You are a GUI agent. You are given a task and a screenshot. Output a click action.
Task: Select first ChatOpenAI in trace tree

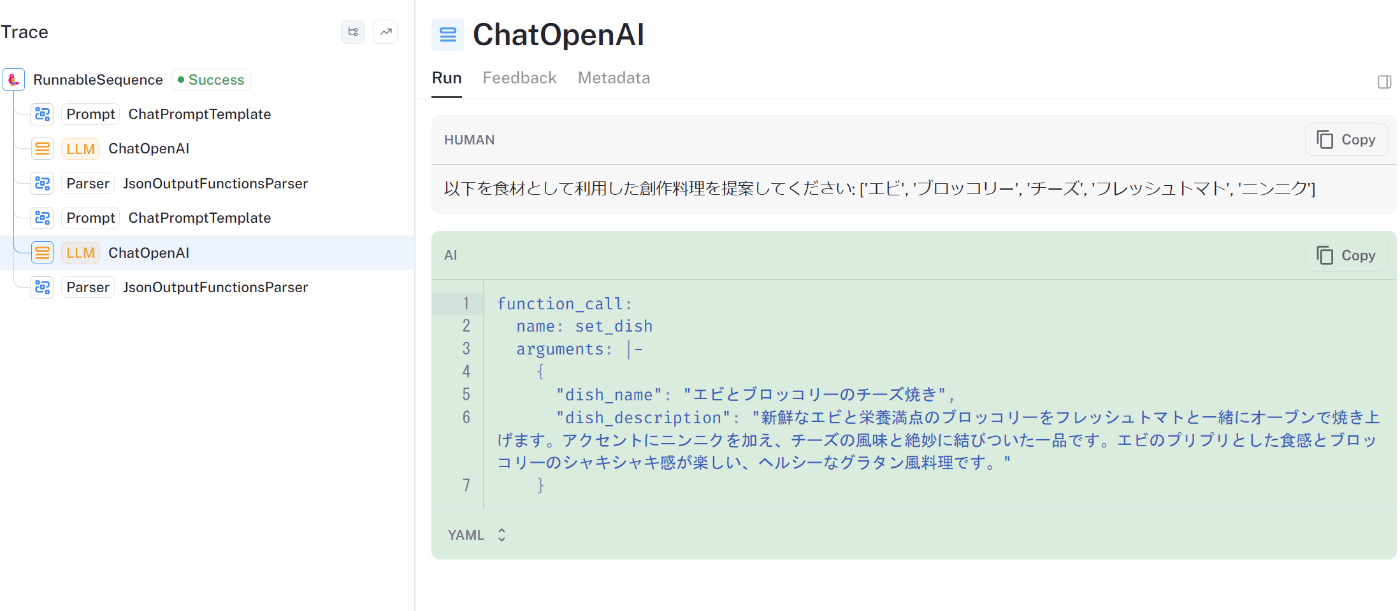pyautogui.click(x=149, y=149)
